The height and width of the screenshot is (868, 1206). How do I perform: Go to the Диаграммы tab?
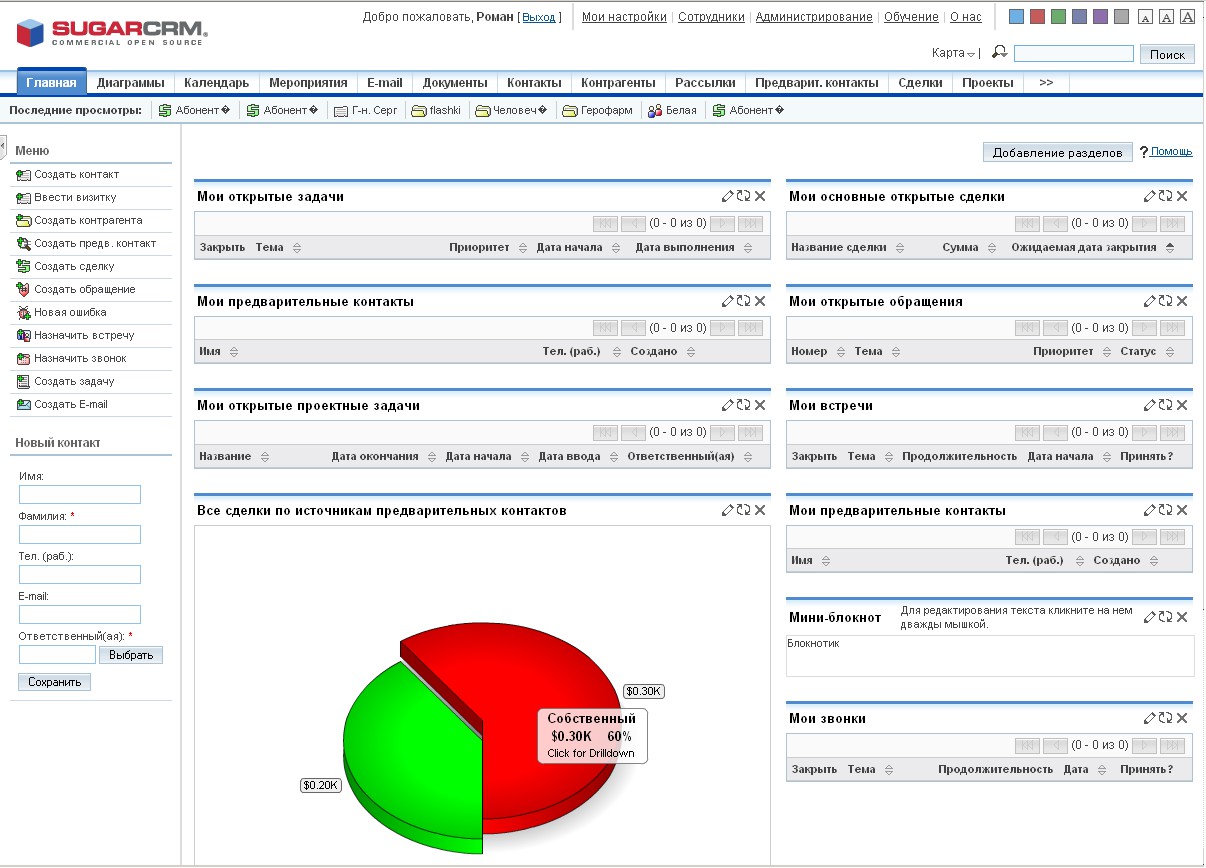[x=131, y=82]
